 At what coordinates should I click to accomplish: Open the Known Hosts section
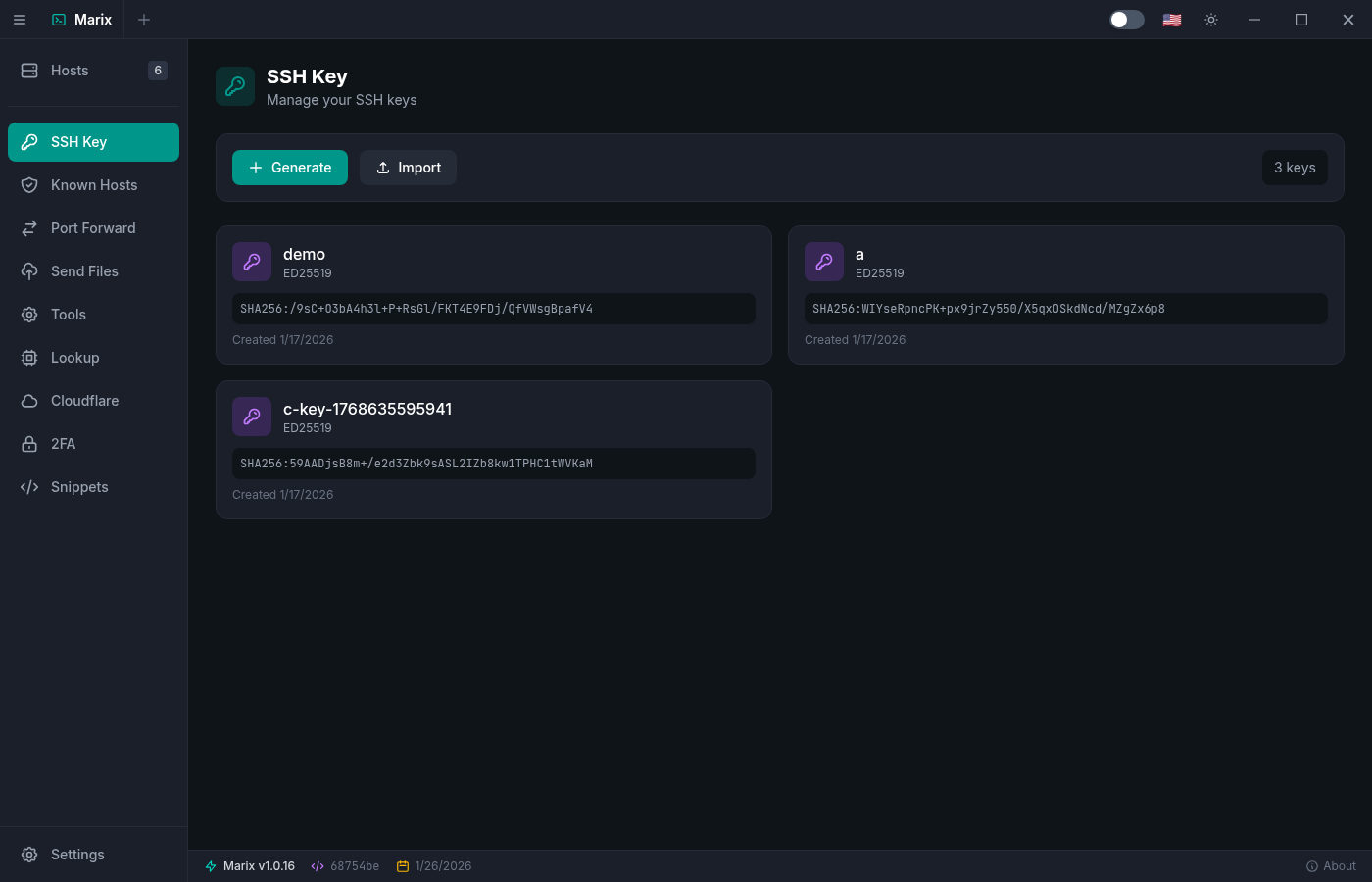[x=93, y=184]
